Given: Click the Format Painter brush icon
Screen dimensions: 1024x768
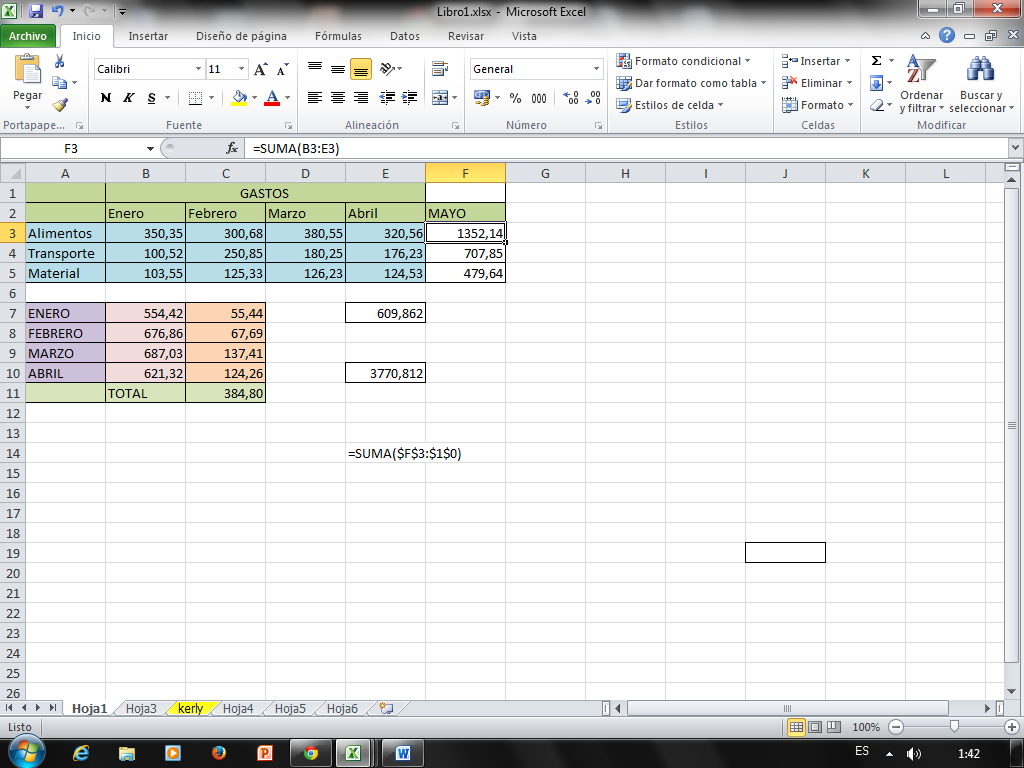Looking at the screenshot, I should pyautogui.click(x=60, y=104).
